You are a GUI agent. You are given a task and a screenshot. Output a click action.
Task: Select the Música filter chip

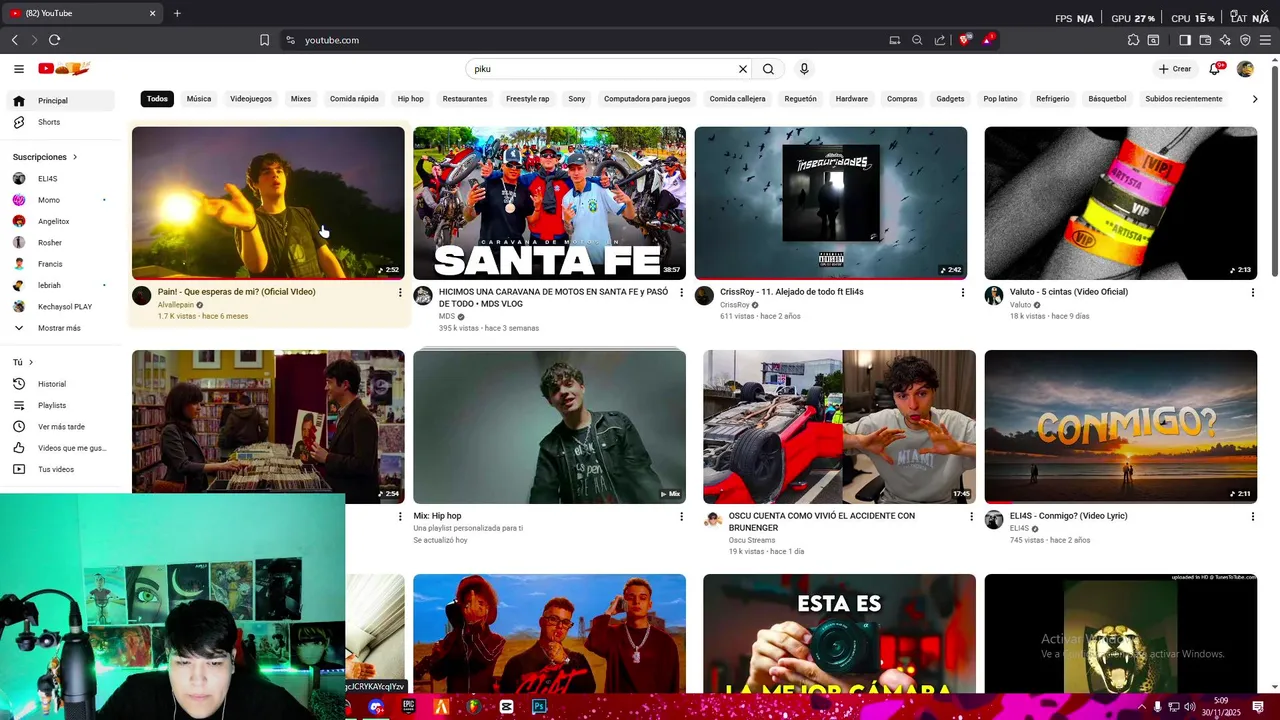[x=199, y=99]
